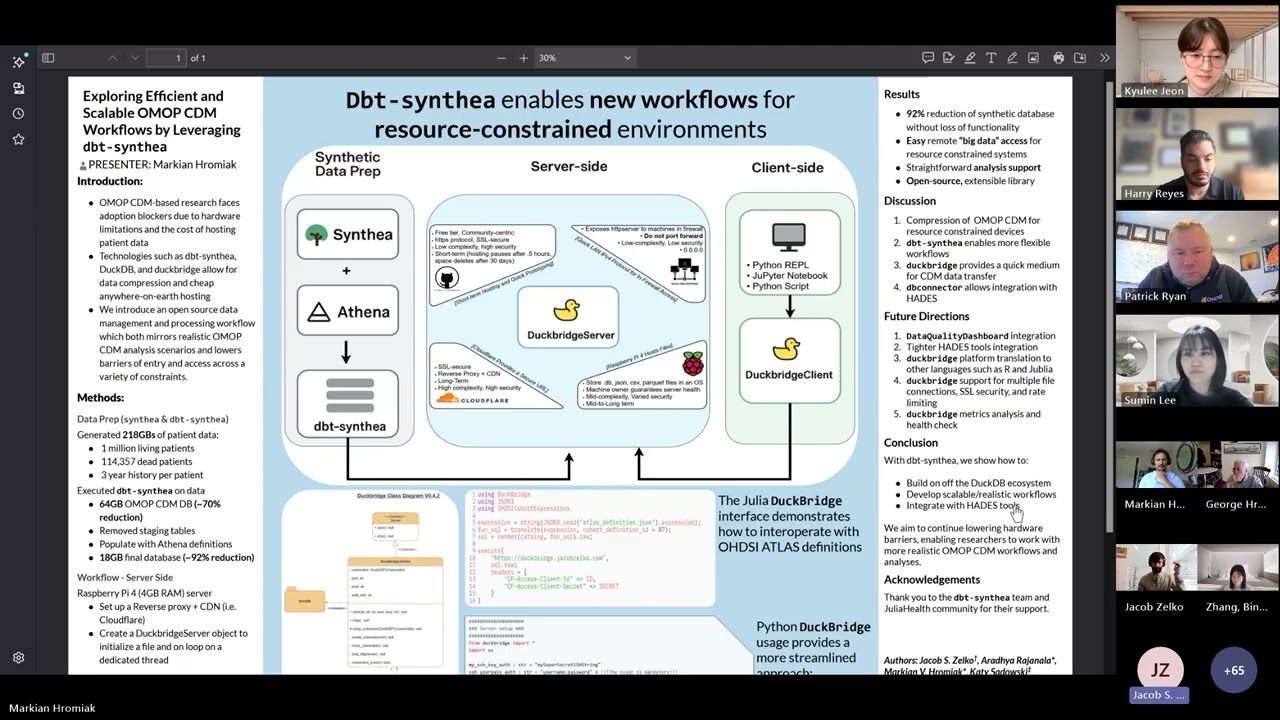Select Jacob Zelko's video tile
The width and height of the screenshot is (1280, 720).
pos(1156,581)
